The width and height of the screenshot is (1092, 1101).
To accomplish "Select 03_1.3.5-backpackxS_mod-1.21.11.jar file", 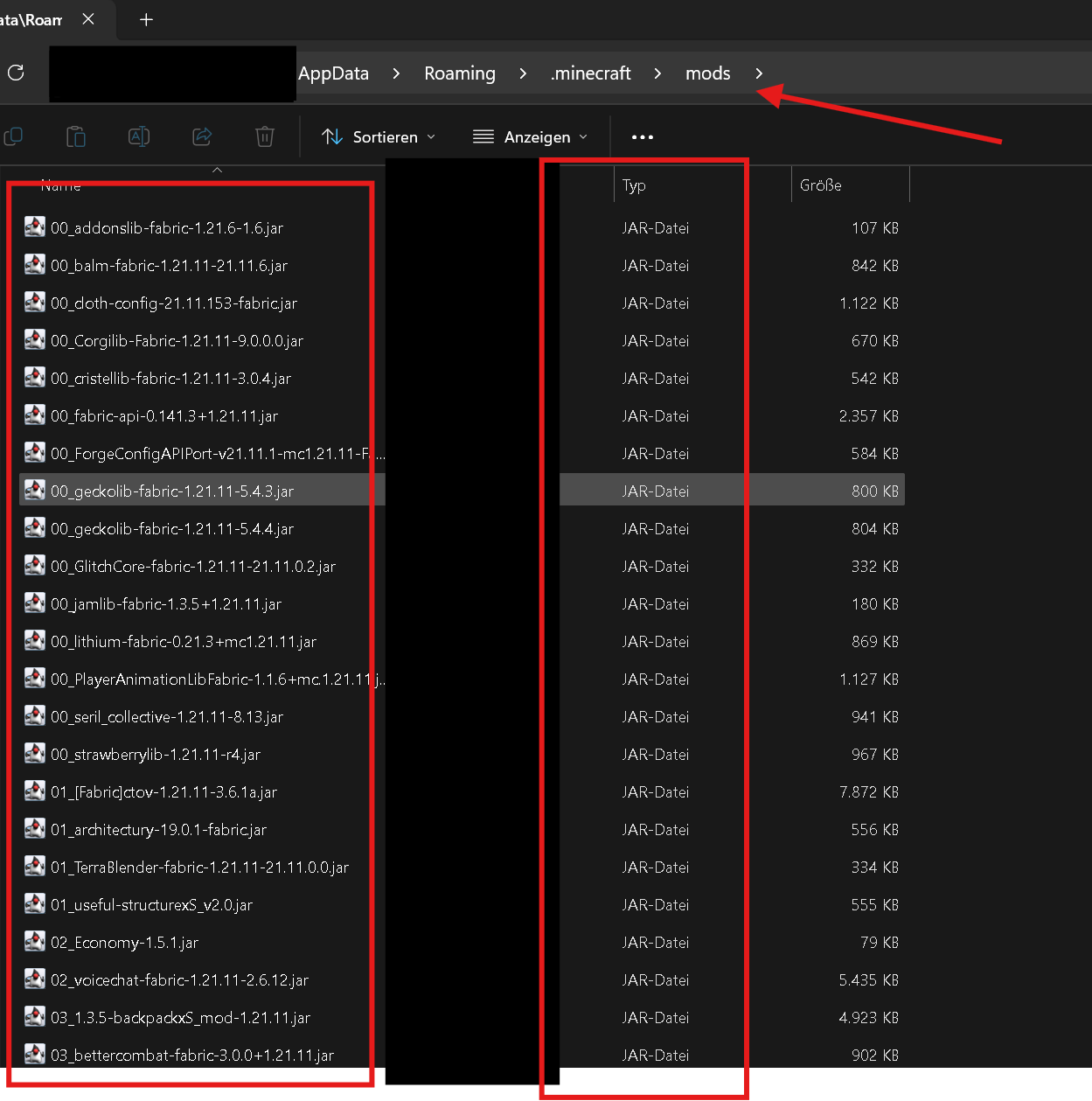I will coord(180,1018).
